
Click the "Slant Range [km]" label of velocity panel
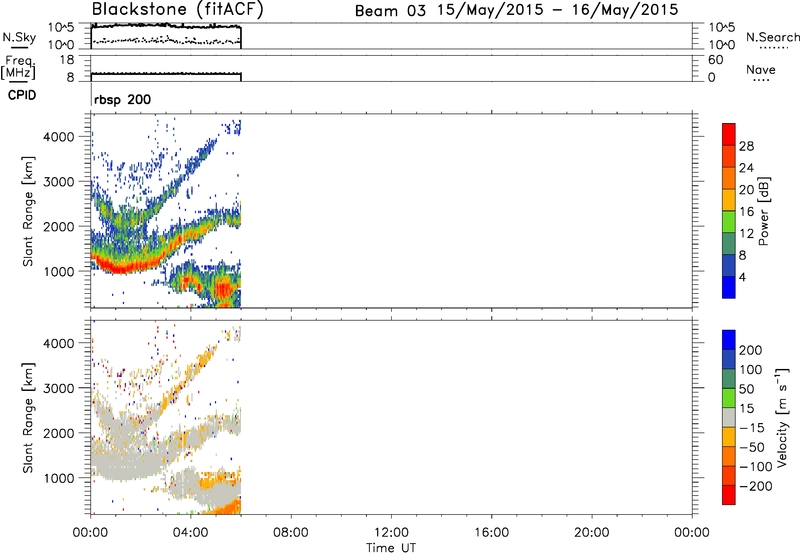[28, 418]
